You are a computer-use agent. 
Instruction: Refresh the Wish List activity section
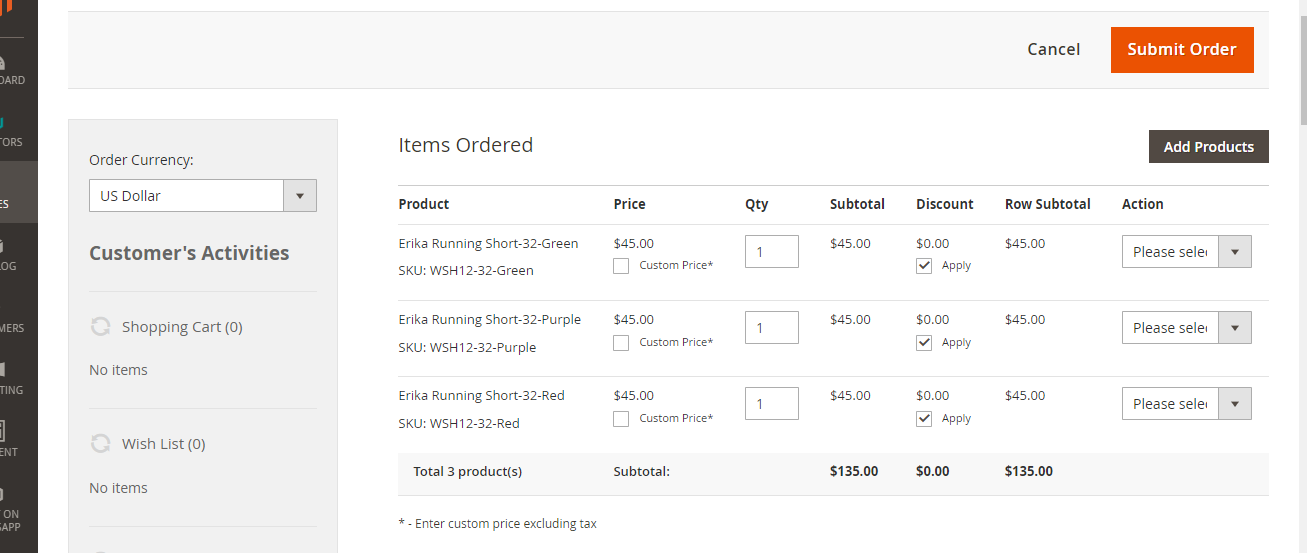tap(100, 443)
